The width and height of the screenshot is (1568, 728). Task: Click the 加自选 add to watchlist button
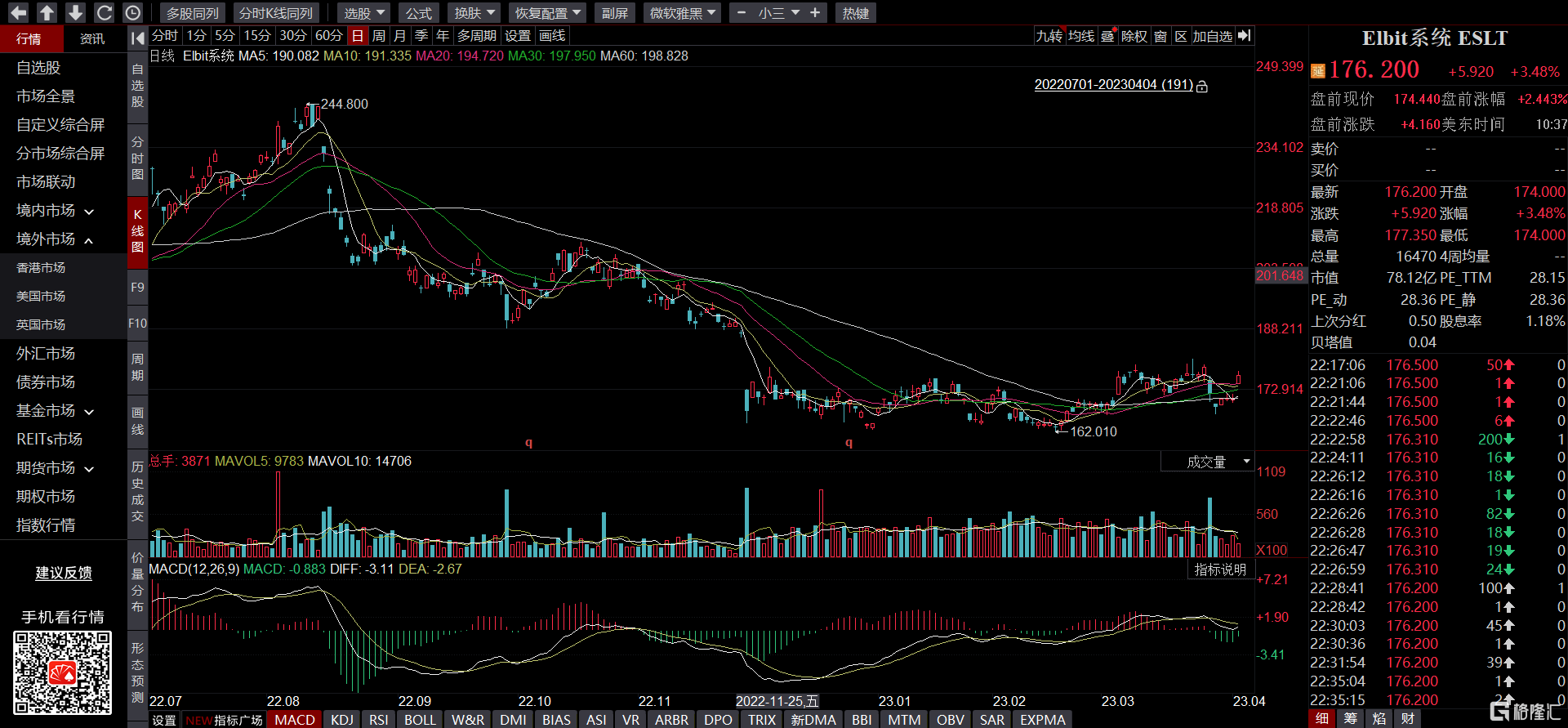[1212, 36]
